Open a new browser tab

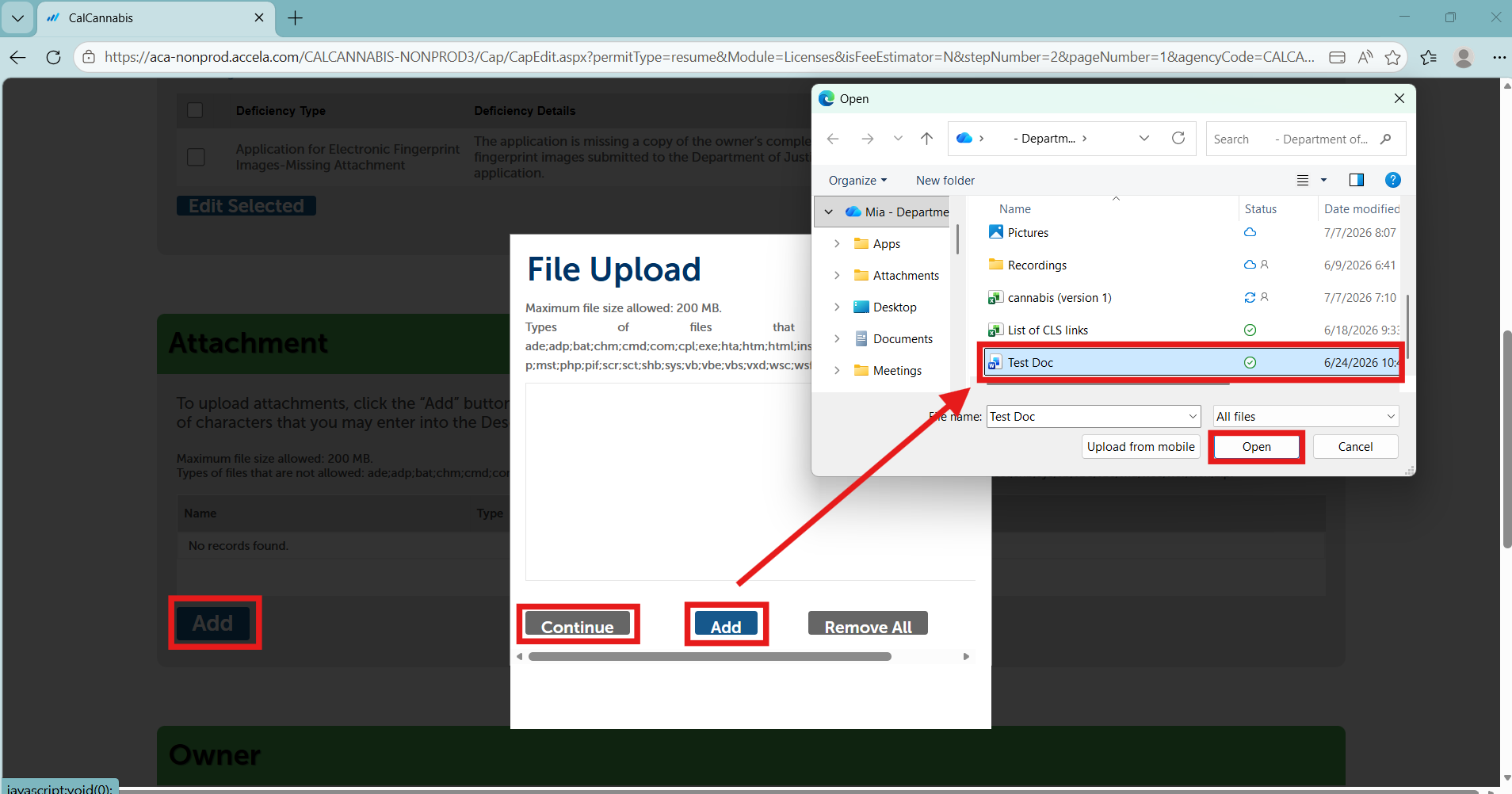(295, 17)
